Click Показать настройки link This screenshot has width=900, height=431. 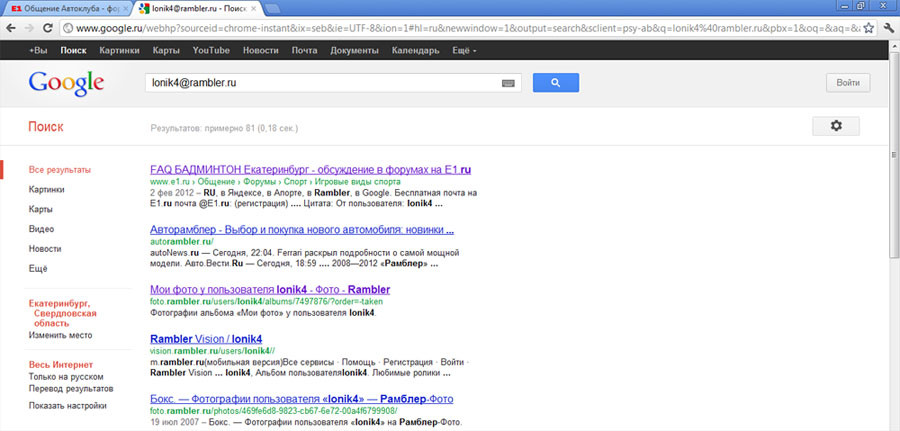68,406
